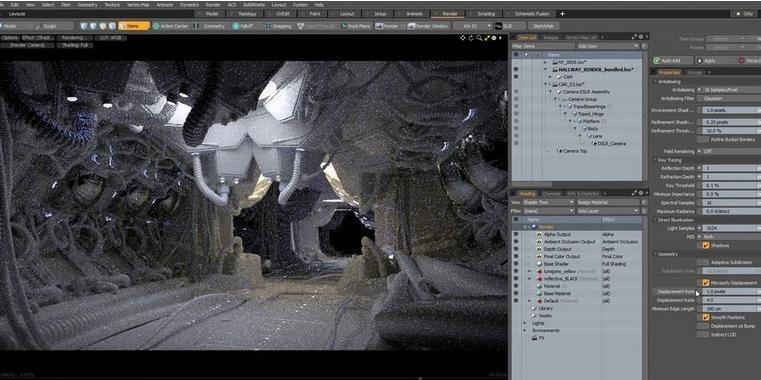Open the Texture menu
The image size is (761, 380).
pos(112,4)
